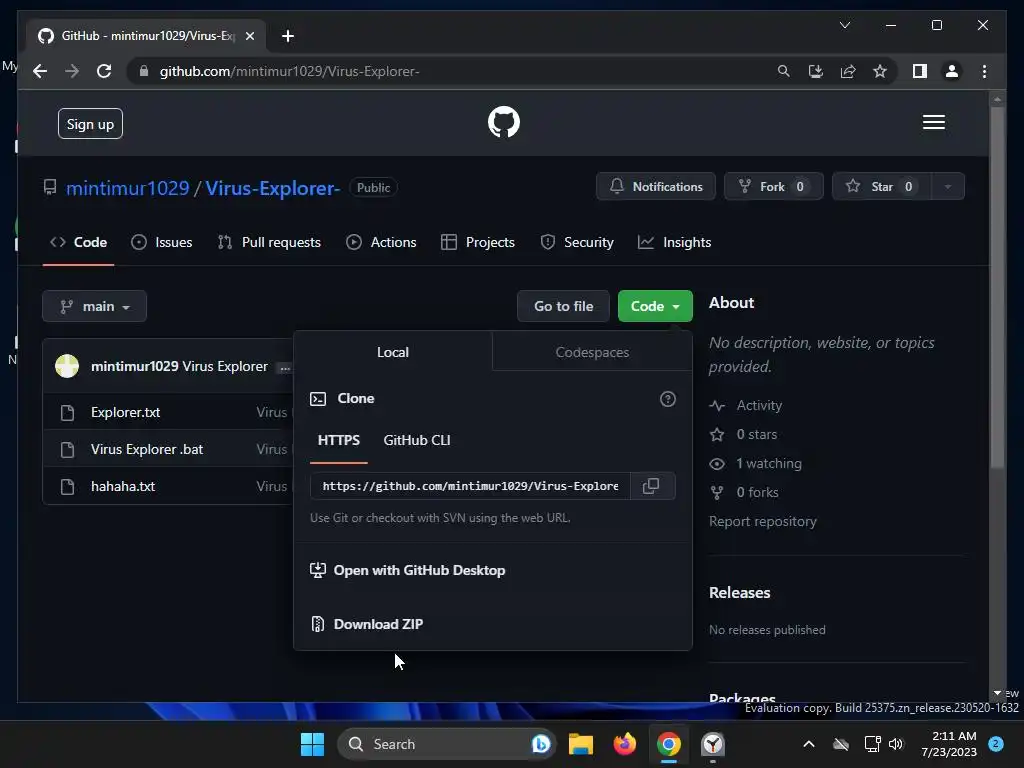Click the site lock icon

(144, 71)
